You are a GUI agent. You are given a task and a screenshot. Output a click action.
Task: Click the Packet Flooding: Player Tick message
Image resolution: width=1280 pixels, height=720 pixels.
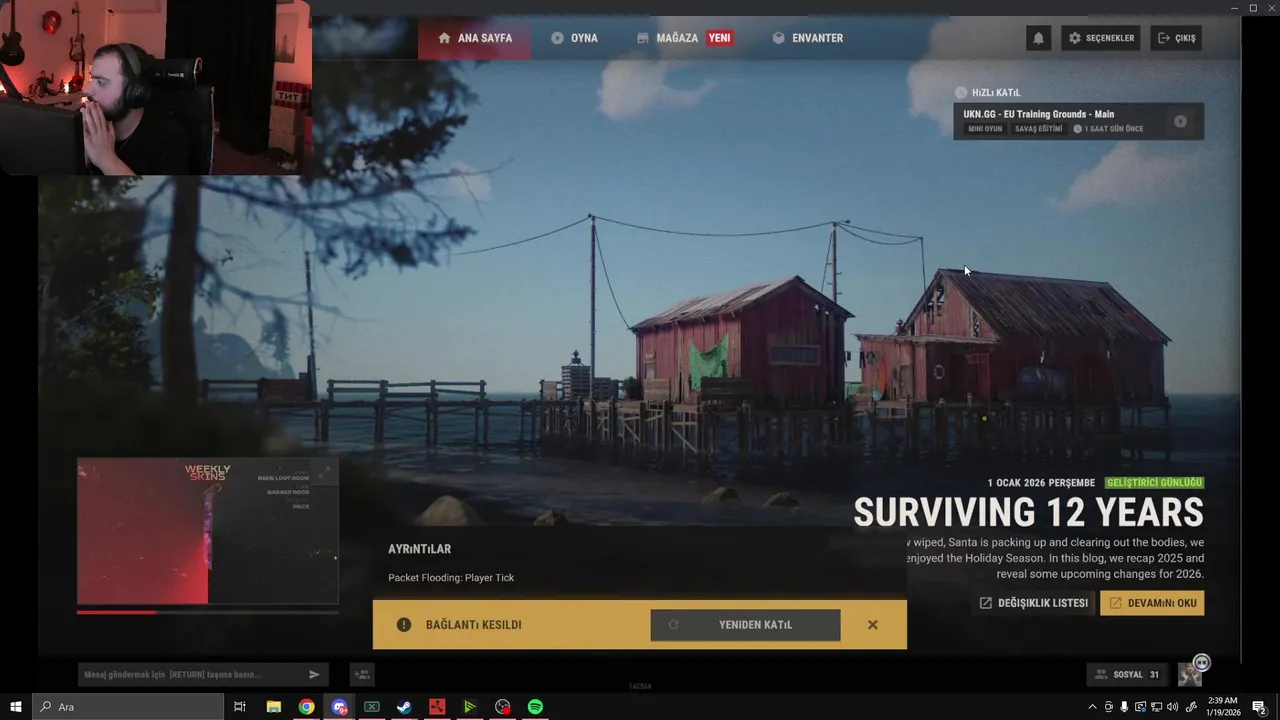(x=451, y=578)
